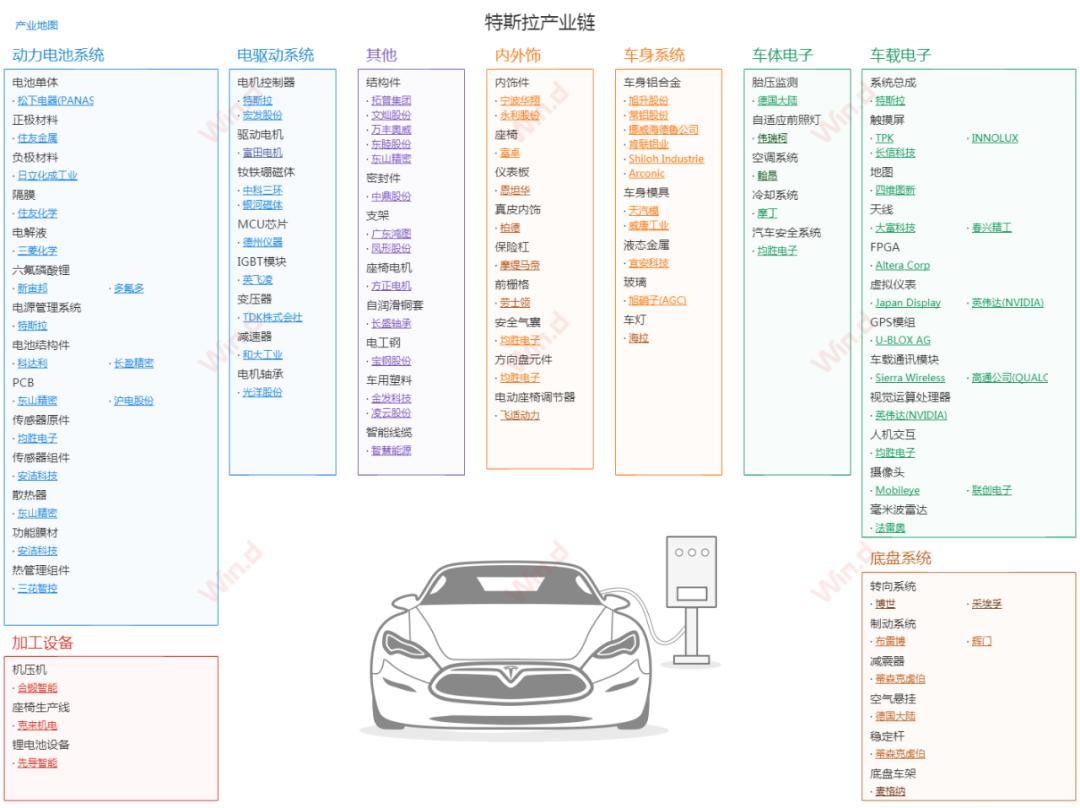Open 长盛轴承 under 自润滑铜套
Image resolution: width=1080 pixels, height=808 pixels.
click(391, 324)
